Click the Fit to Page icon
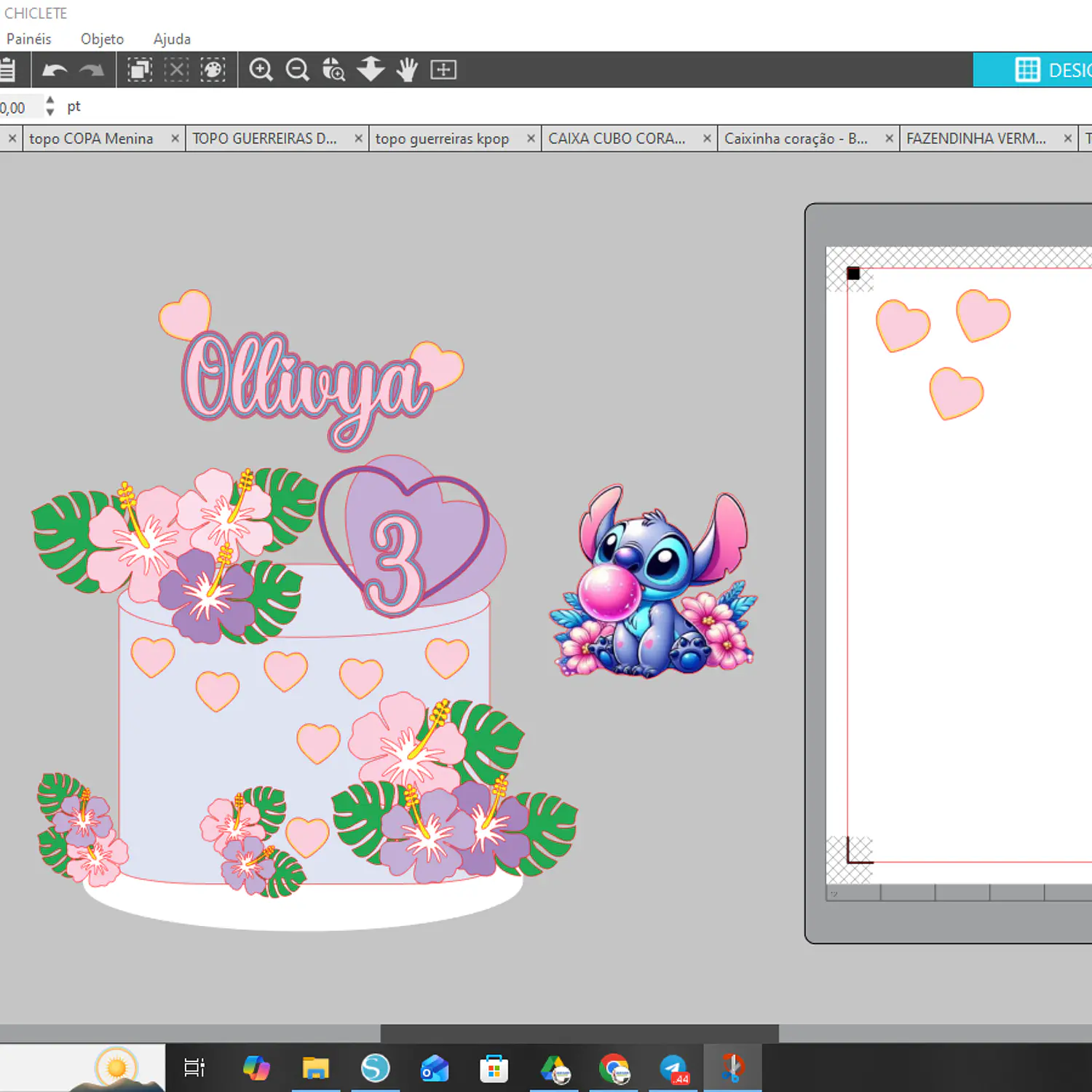The image size is (1092, 1092). click(443, 70)
